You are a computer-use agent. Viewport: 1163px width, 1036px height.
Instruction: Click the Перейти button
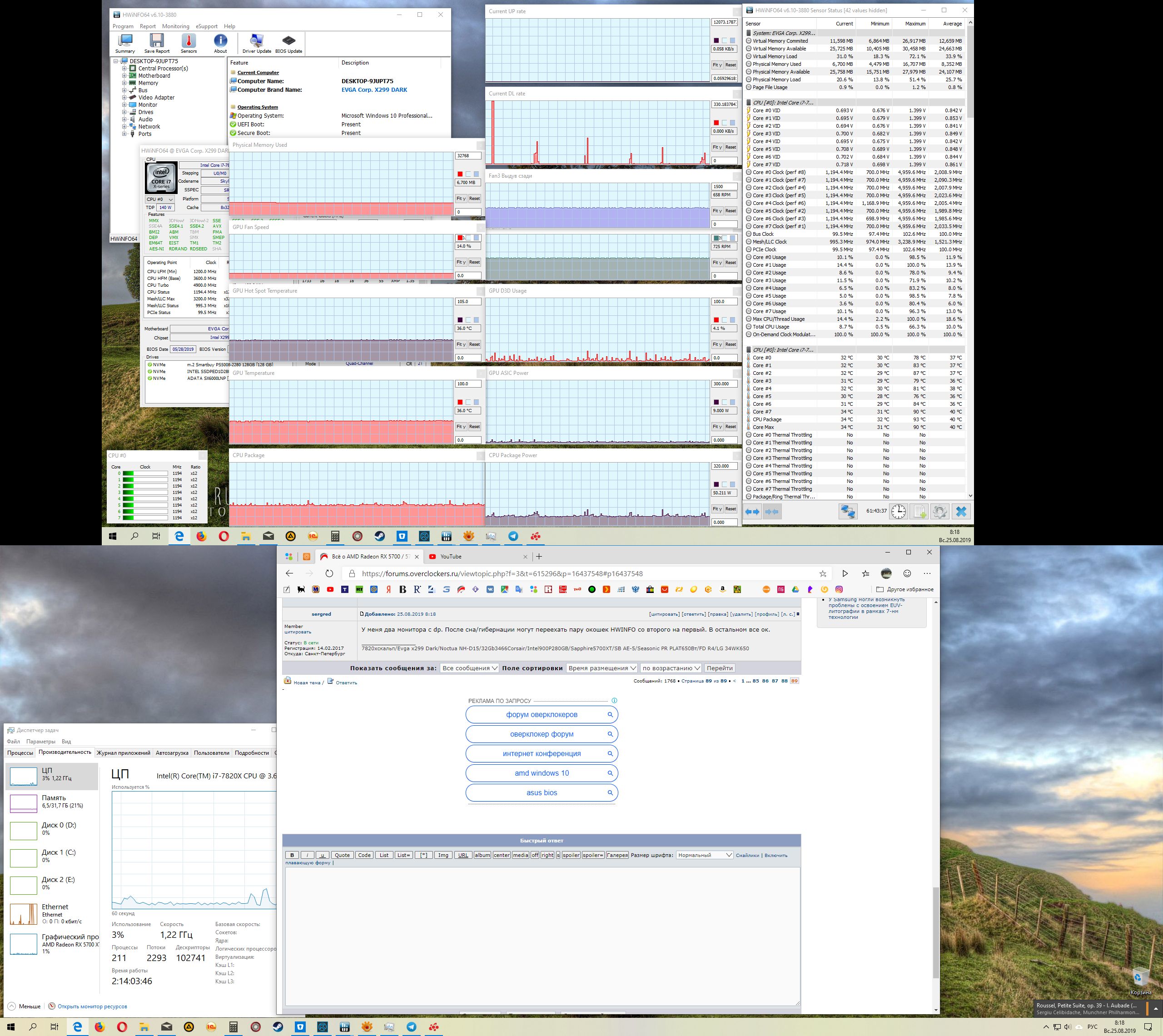(x=719, y=667)
